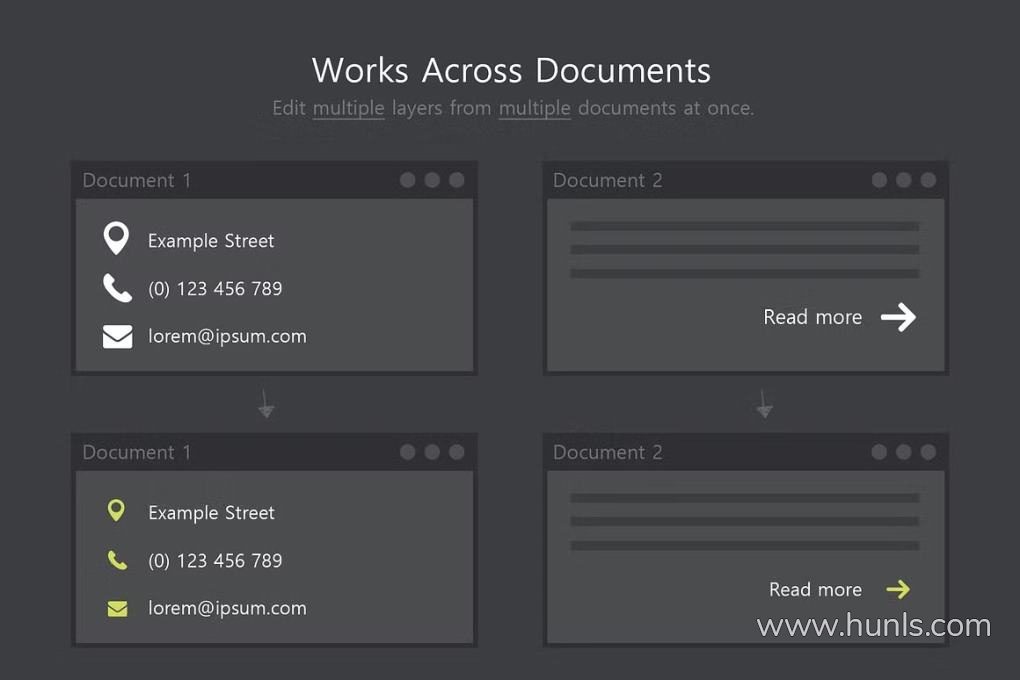Click the bottom Document 2 window title
1020x680 pixels.
pos(608,452)
